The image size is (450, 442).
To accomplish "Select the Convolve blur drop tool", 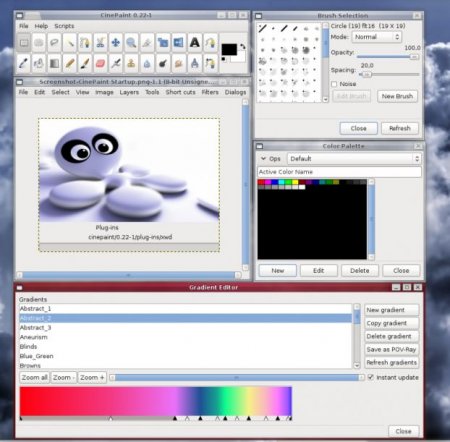I will 147,63.
